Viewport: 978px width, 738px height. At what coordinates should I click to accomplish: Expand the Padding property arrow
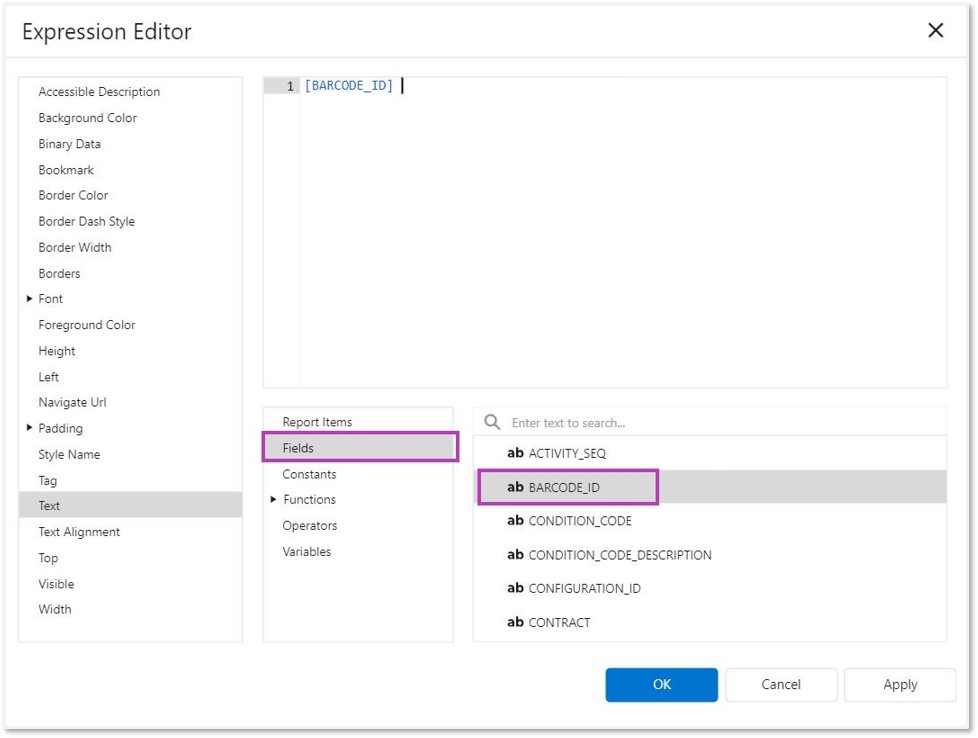(29, 428)
